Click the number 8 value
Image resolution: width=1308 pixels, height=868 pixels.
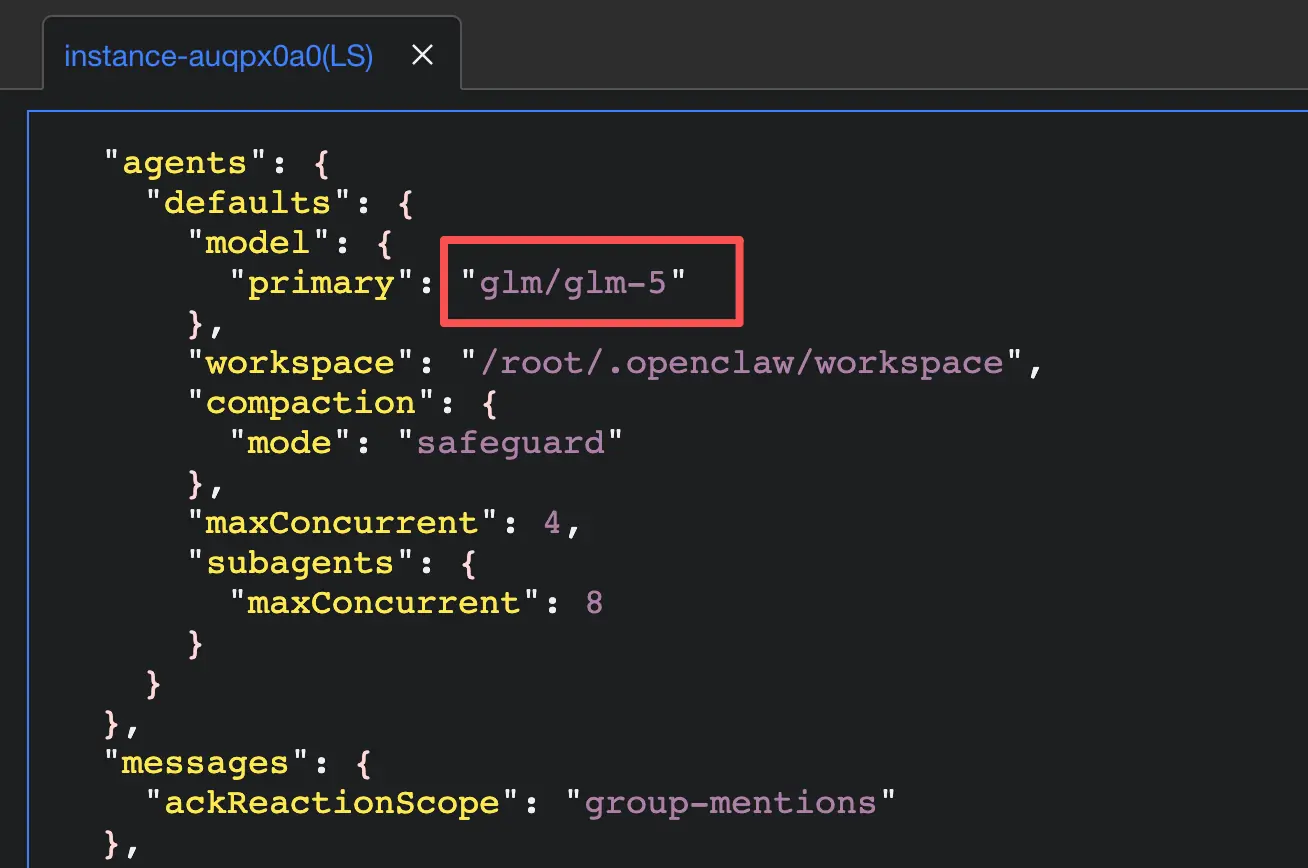[x=594, y=603]
